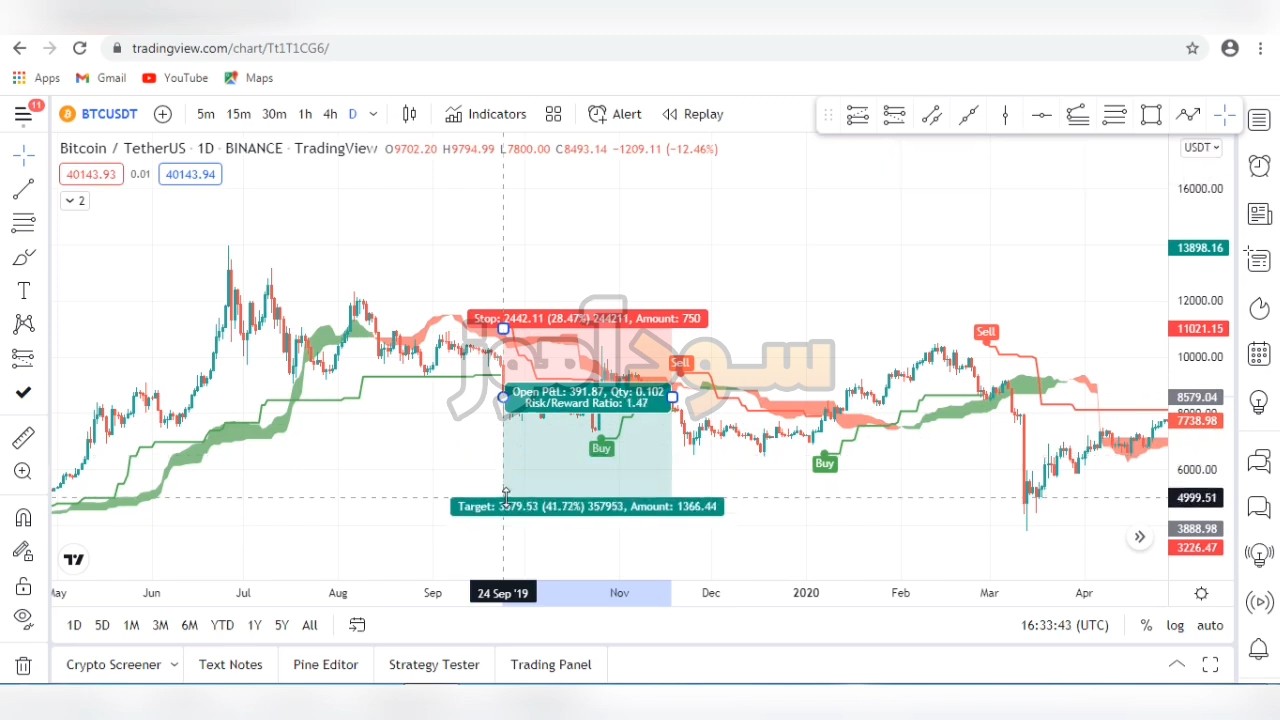Image resolution: width=1280 pixels, height=720 pixels.
Task: Jump to latest bar arrow
Action: click(x=1139, y=537)
